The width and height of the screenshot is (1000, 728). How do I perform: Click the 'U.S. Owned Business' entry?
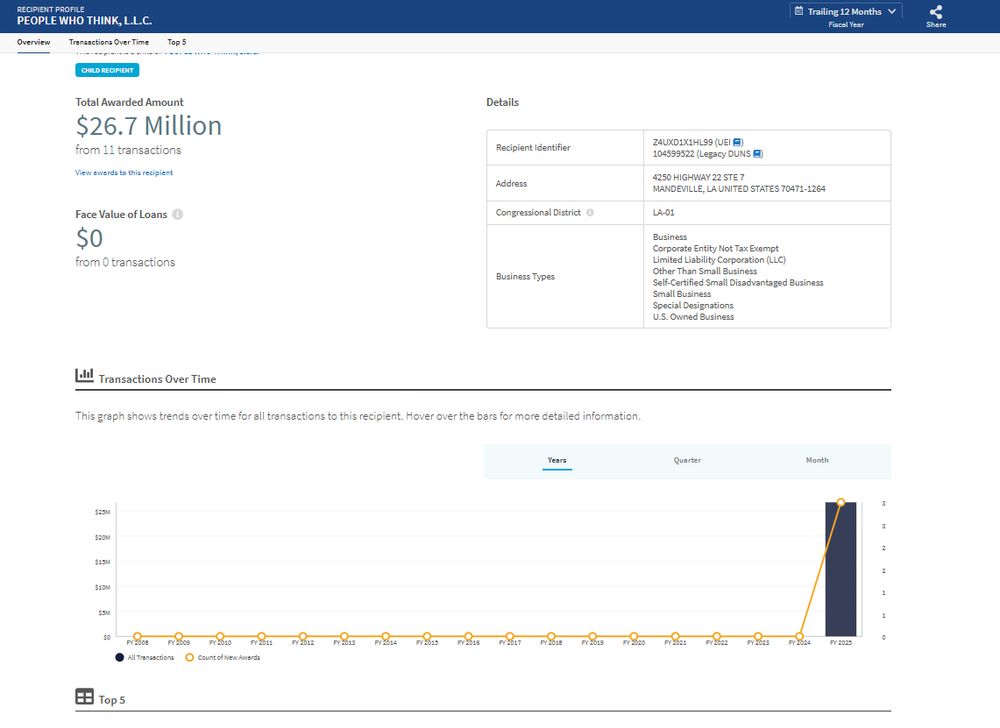693,317
